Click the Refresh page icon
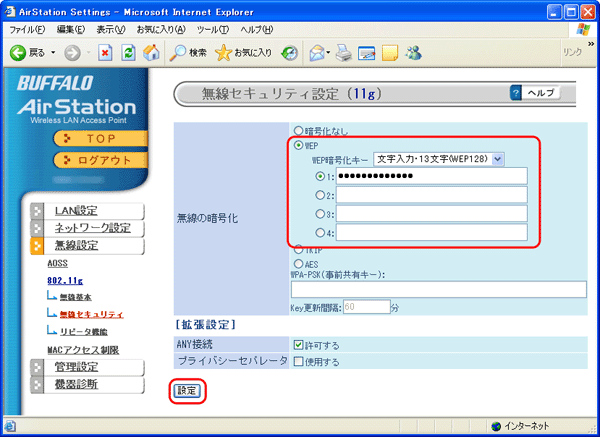Screen dimensions: 600x437 (x=128, y=52)
